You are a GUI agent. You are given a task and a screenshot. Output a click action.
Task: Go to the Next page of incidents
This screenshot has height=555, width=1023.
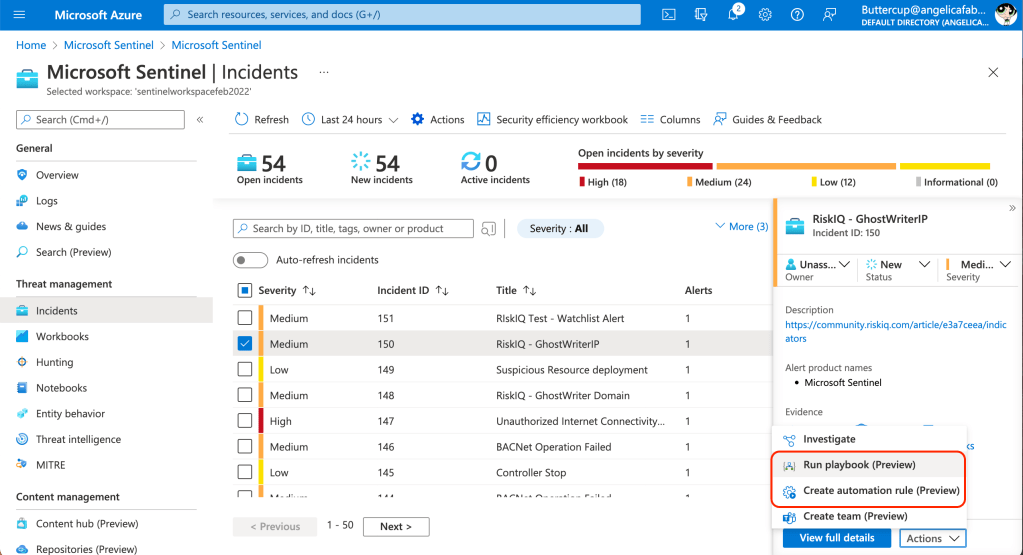point(396,526)
